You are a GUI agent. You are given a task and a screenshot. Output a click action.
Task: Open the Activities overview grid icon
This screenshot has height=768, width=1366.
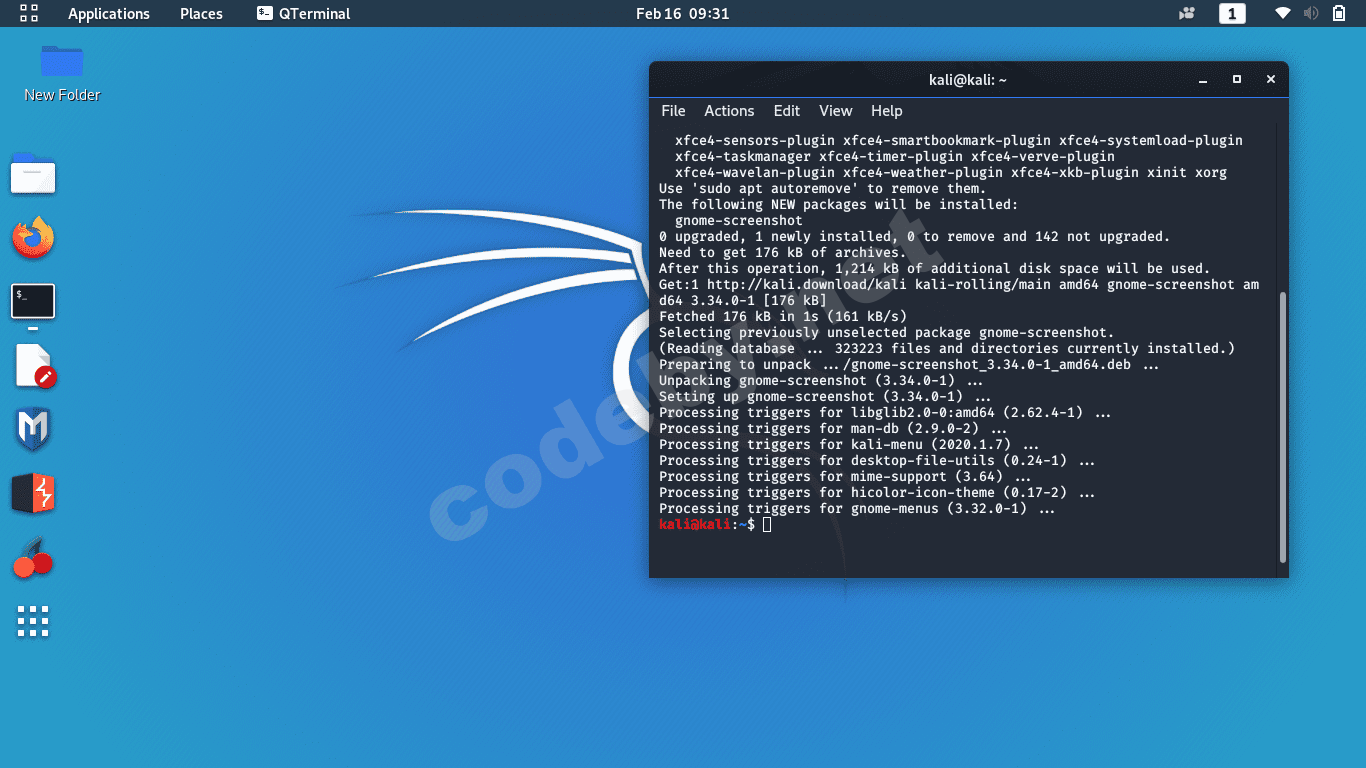[x=29, y=13]
